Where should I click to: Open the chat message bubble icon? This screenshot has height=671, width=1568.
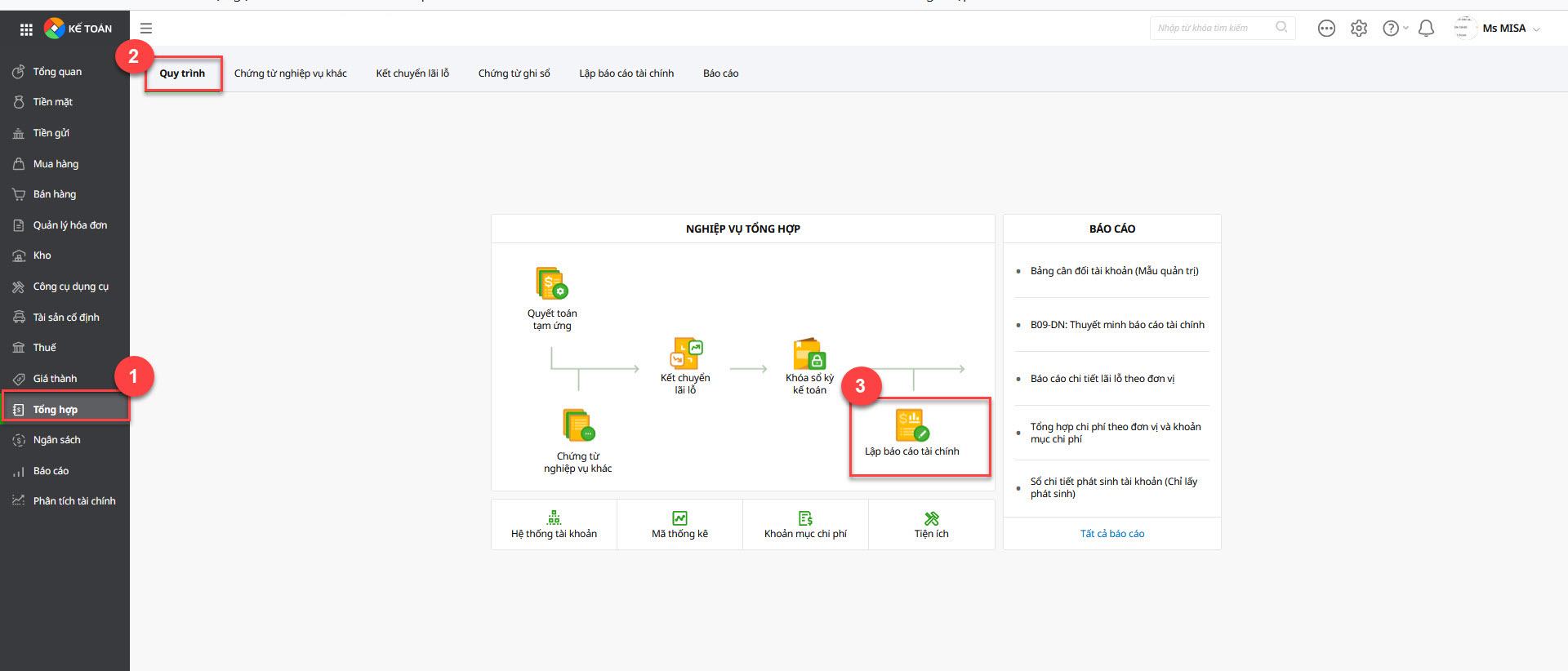coord(1326,29)
